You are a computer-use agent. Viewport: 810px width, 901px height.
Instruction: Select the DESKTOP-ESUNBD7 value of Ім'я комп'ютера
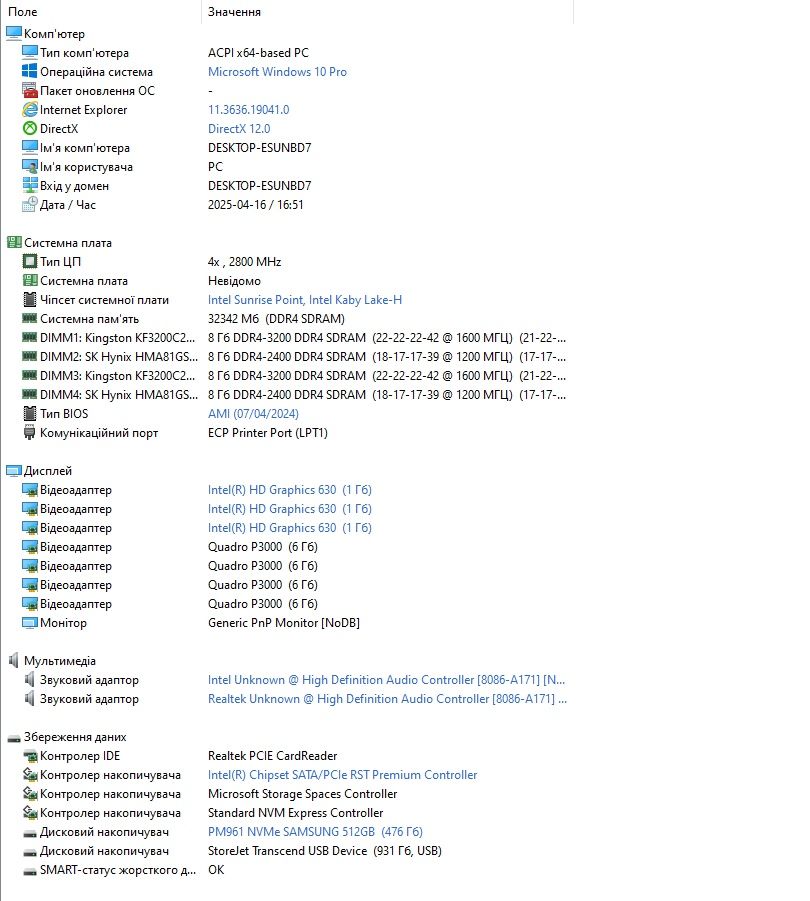tap(259, 148)
